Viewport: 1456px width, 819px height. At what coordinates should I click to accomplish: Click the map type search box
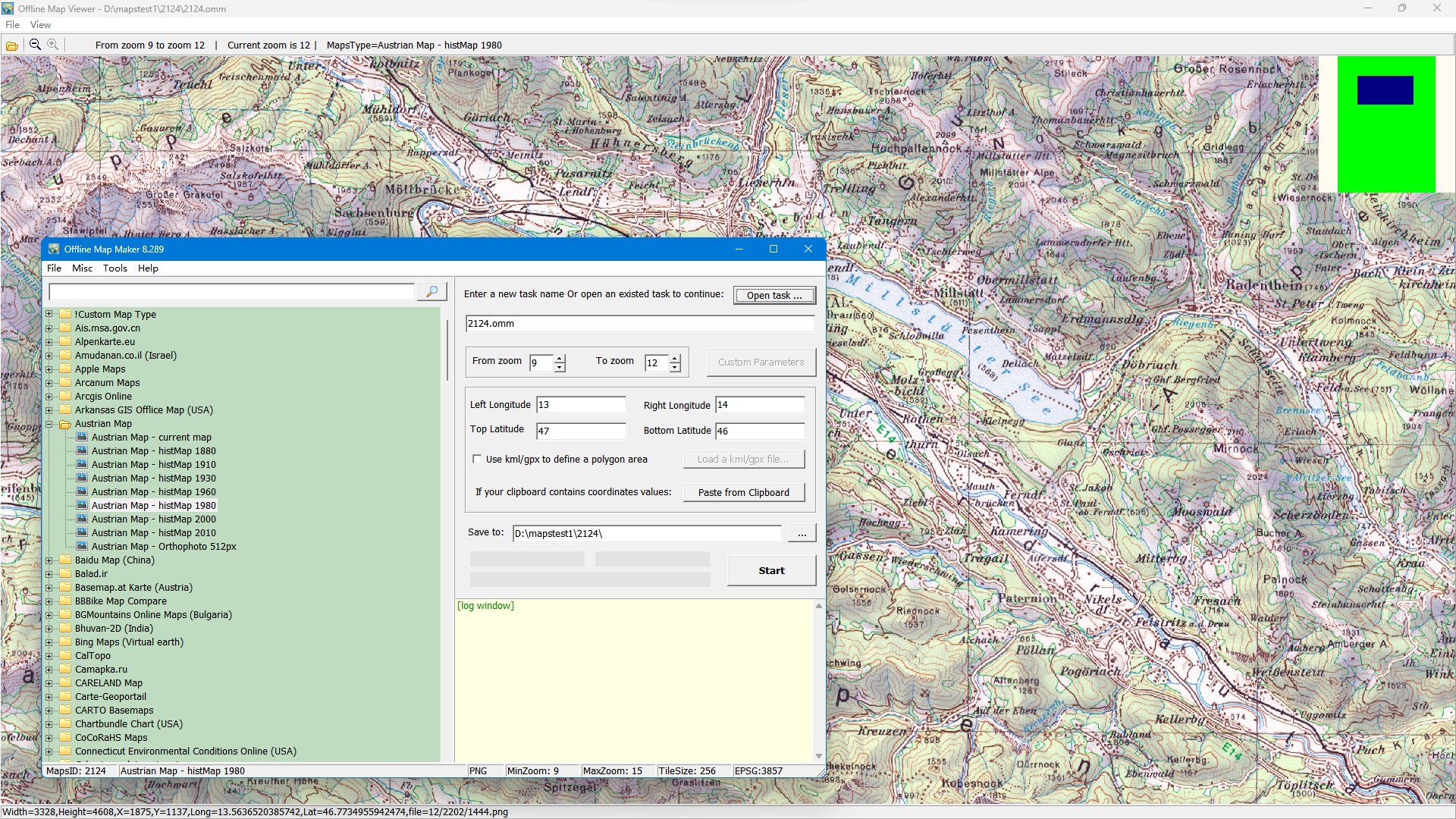click(231, 292)
